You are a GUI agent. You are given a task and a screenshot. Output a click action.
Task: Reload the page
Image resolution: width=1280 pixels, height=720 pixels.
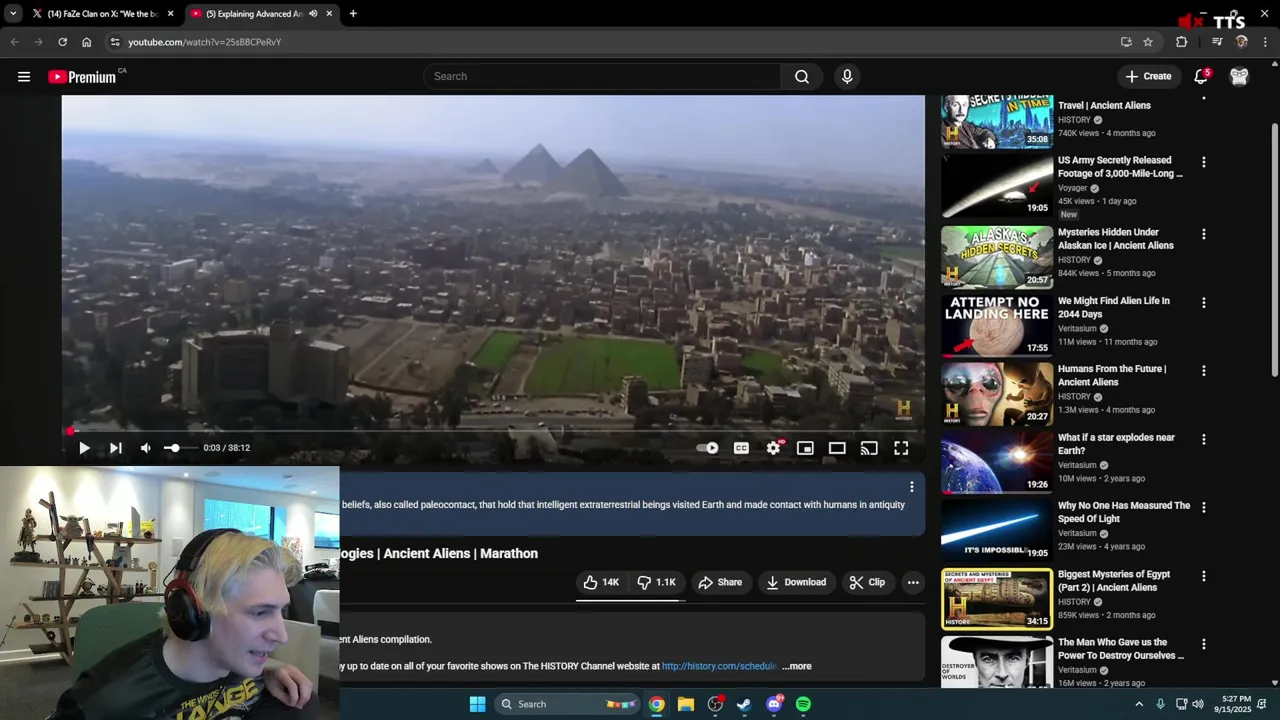62,42
